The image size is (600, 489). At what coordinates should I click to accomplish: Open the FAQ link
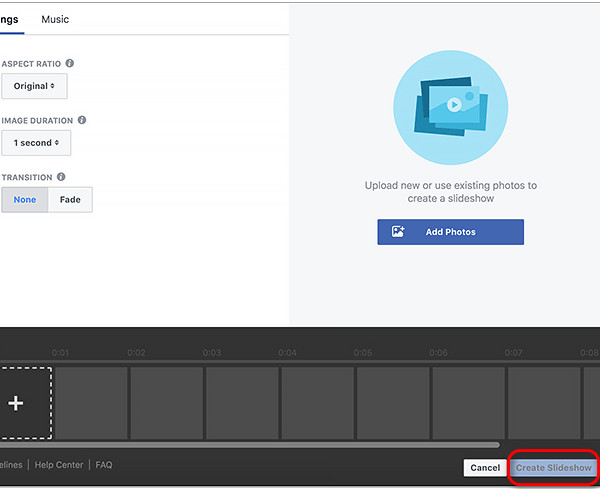pyautogui.click(x=103, y=465)
